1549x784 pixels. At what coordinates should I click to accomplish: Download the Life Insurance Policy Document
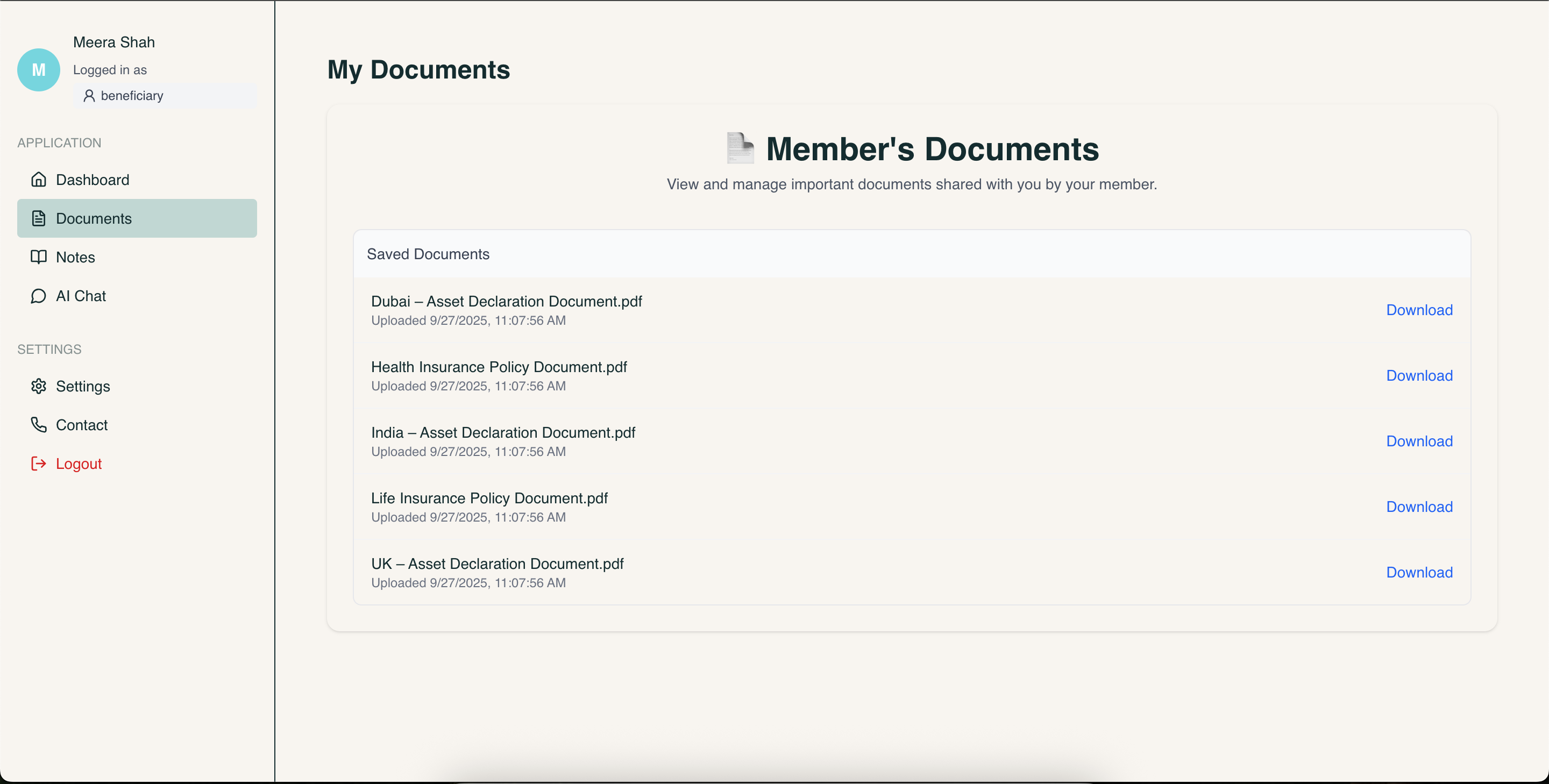tap(1419, 506)
